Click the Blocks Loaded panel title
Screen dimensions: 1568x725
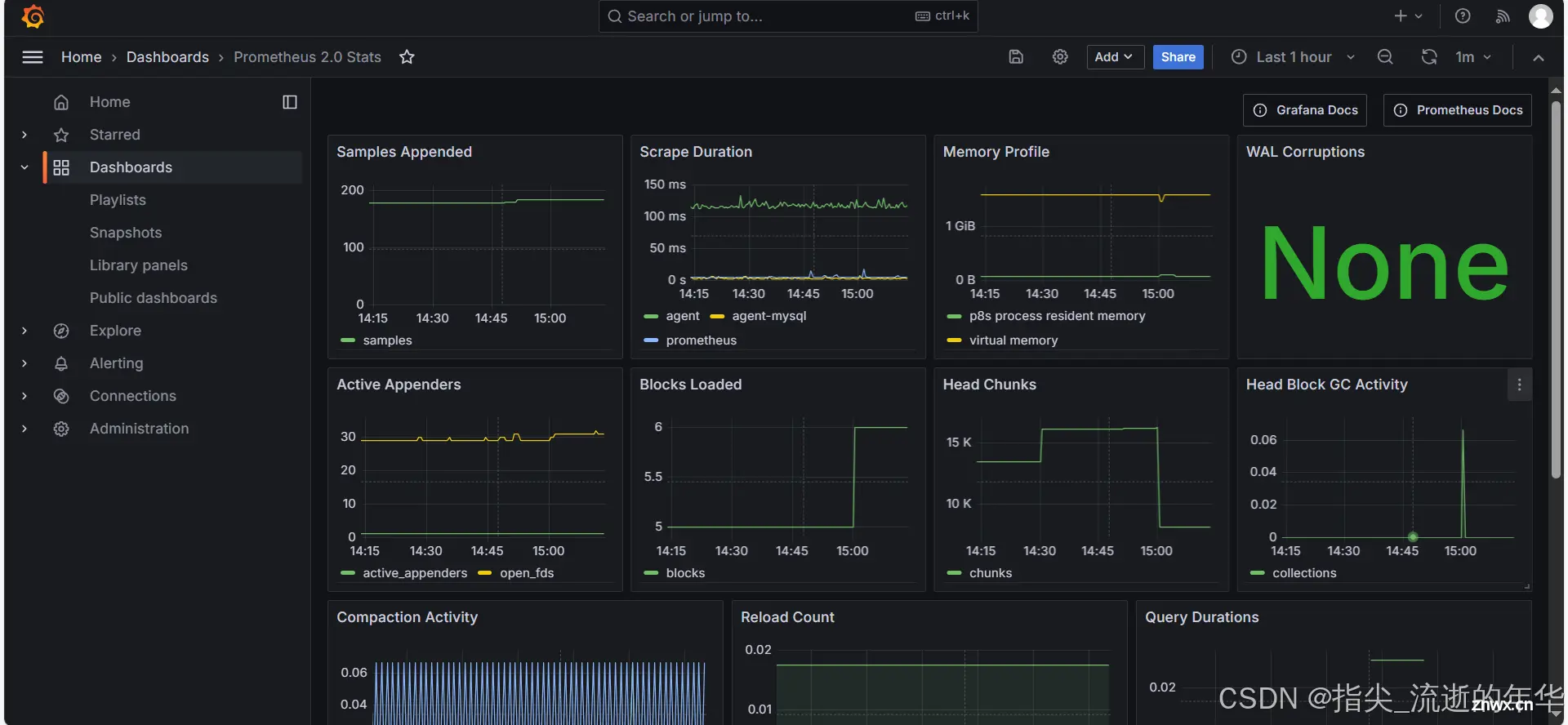pos(691,385)
